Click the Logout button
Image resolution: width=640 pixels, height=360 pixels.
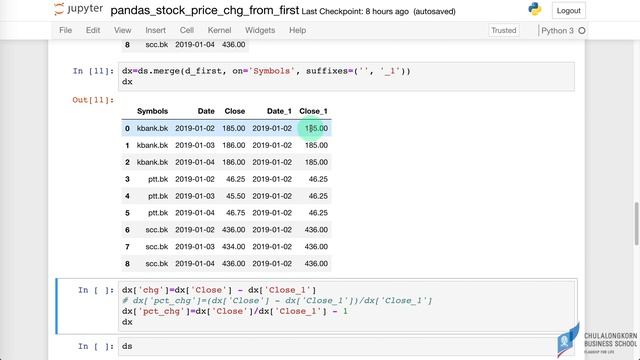[x=569, y=11]
